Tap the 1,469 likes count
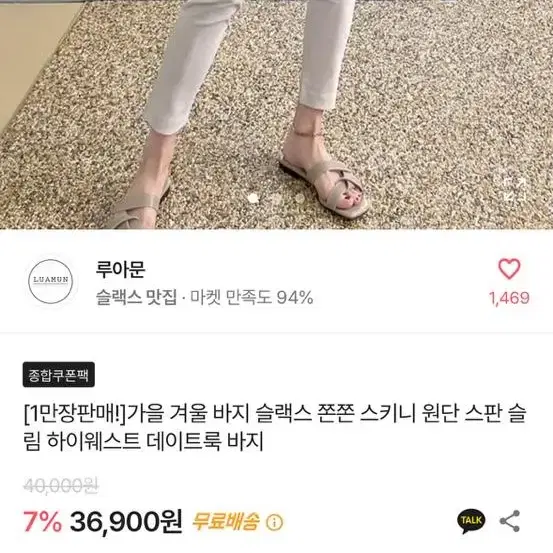 [509, 298]
